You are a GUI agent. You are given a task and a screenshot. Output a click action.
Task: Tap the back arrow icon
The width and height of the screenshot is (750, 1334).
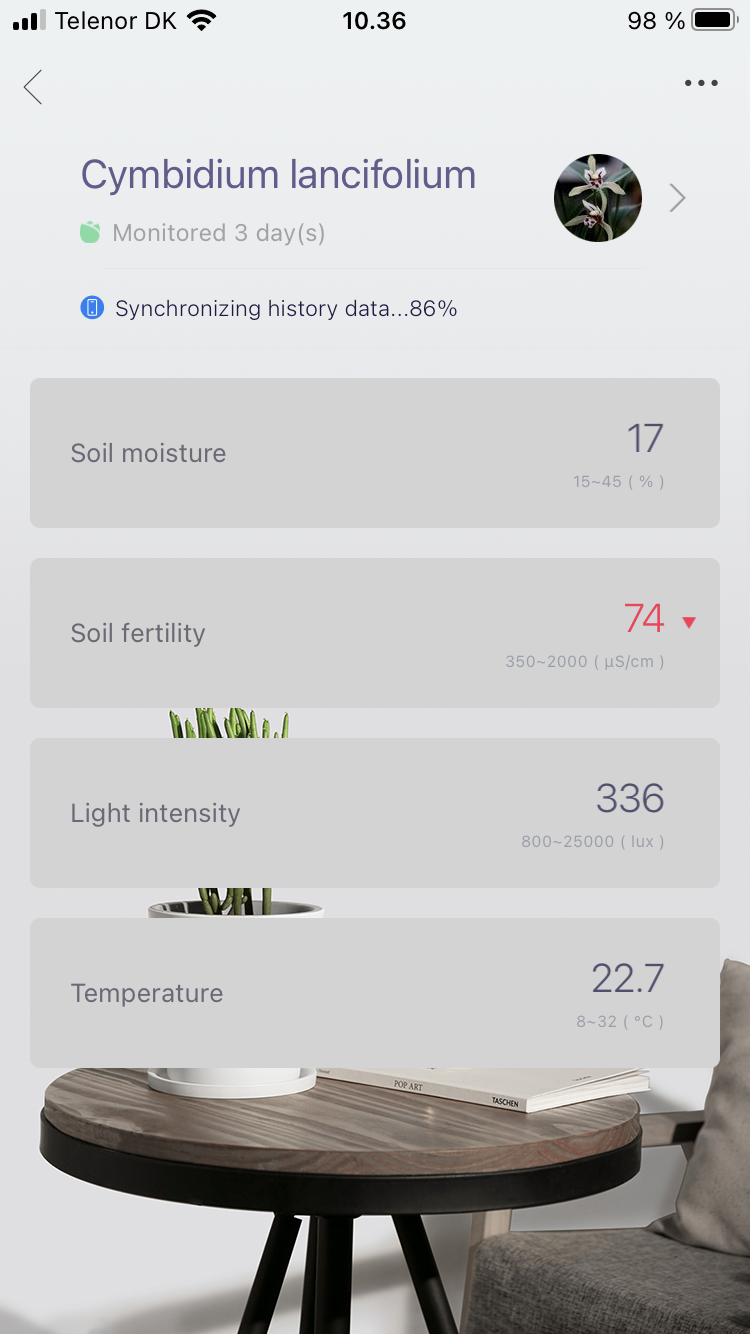(x=33, y=87)
